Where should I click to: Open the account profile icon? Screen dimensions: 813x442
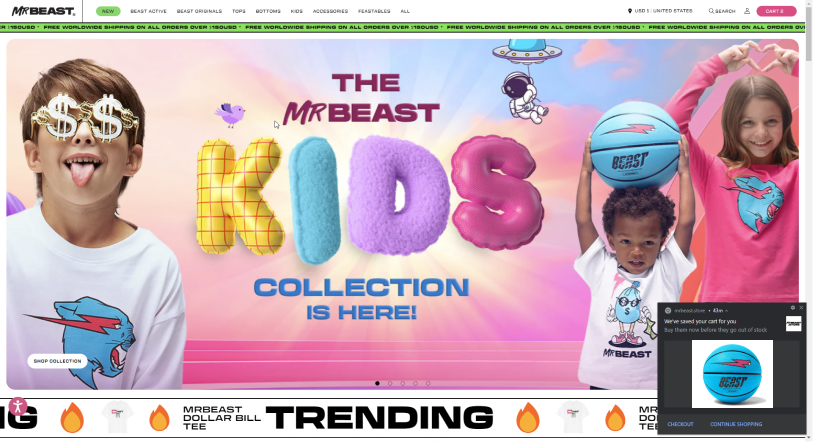(x=747, y=11)
